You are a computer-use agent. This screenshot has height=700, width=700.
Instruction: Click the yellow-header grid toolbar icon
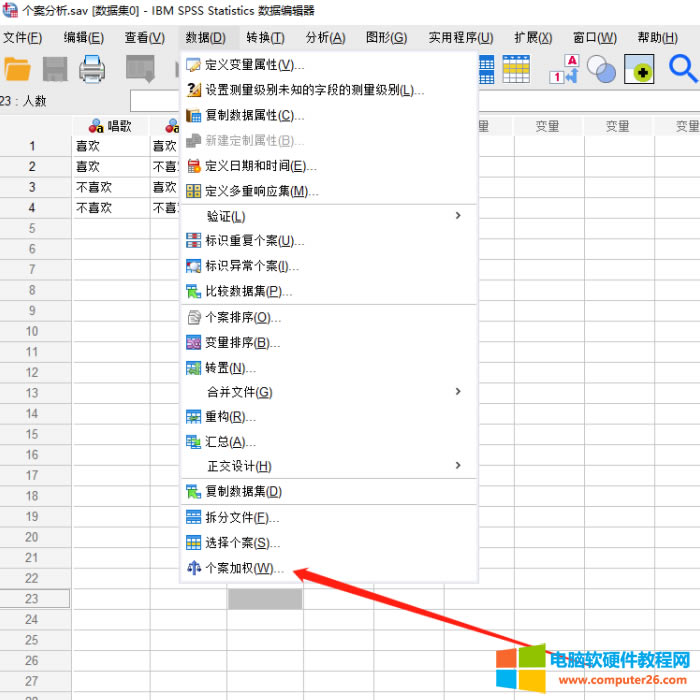coord(516,69)
